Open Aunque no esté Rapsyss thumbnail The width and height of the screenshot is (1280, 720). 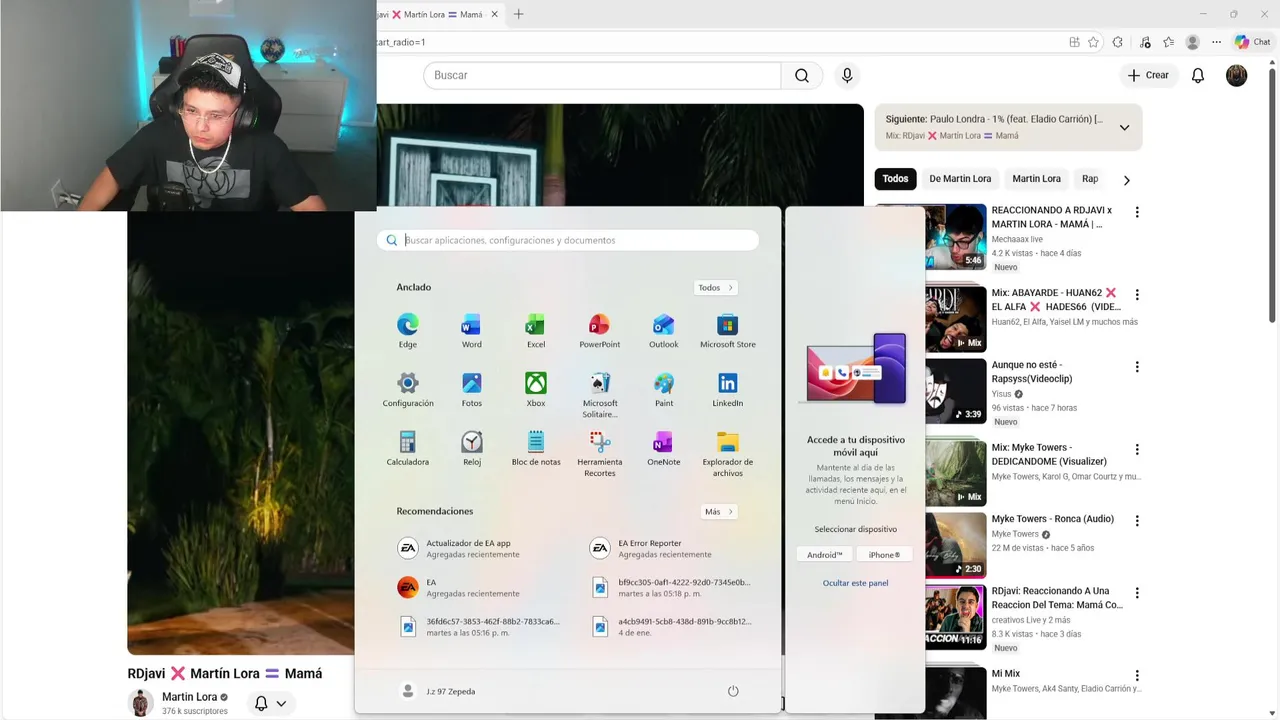pos(955,391)
